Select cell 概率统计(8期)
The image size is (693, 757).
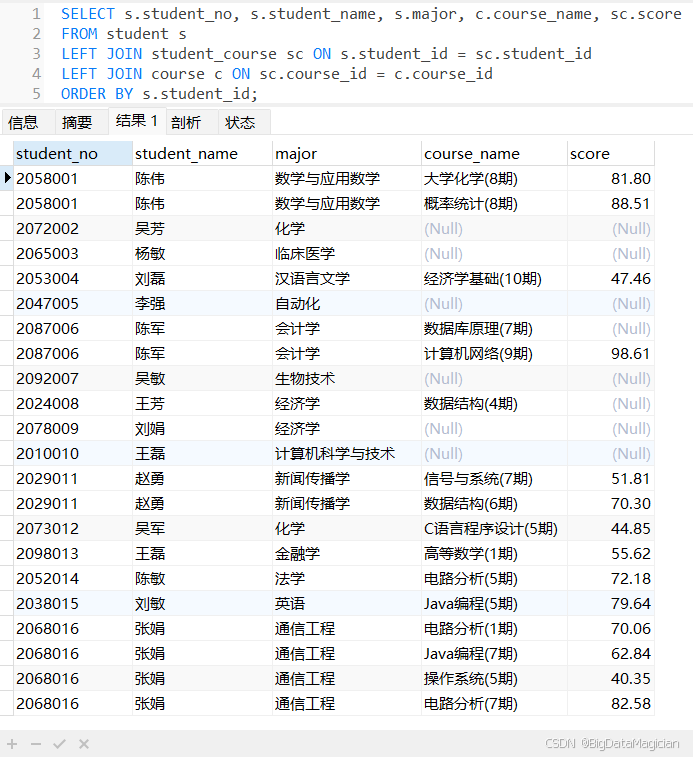pyautogui.click(x=494, y=204)
